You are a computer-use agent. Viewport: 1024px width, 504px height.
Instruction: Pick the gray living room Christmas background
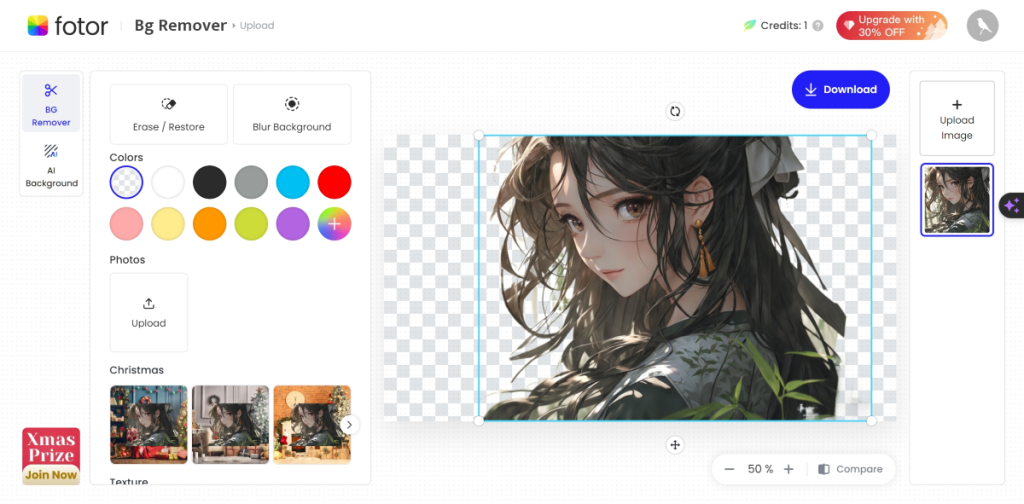coord(231,424)
